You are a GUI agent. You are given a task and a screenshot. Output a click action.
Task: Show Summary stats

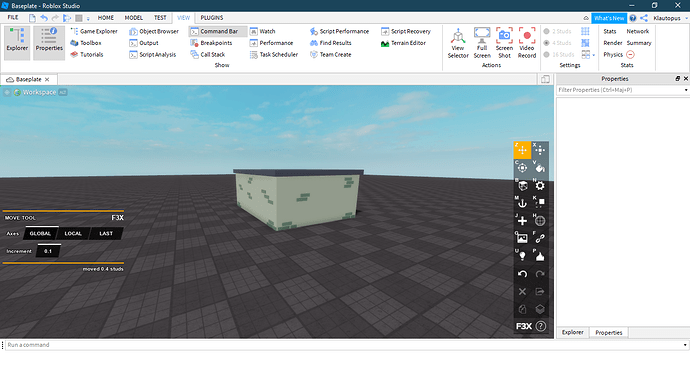pyautogui.click(x=639, y=43)
